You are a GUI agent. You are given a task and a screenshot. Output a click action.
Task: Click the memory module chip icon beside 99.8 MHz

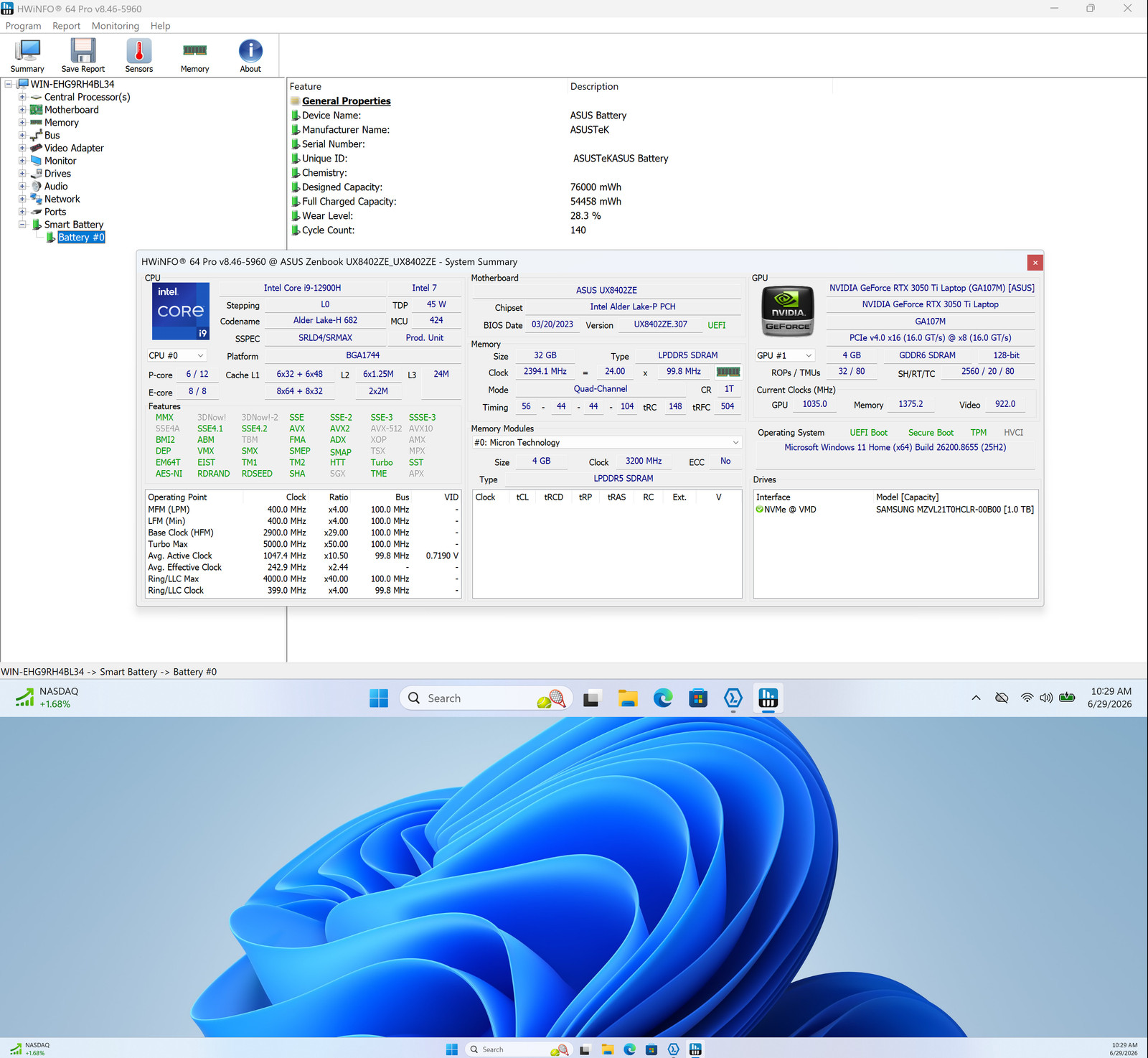[728, 372]
